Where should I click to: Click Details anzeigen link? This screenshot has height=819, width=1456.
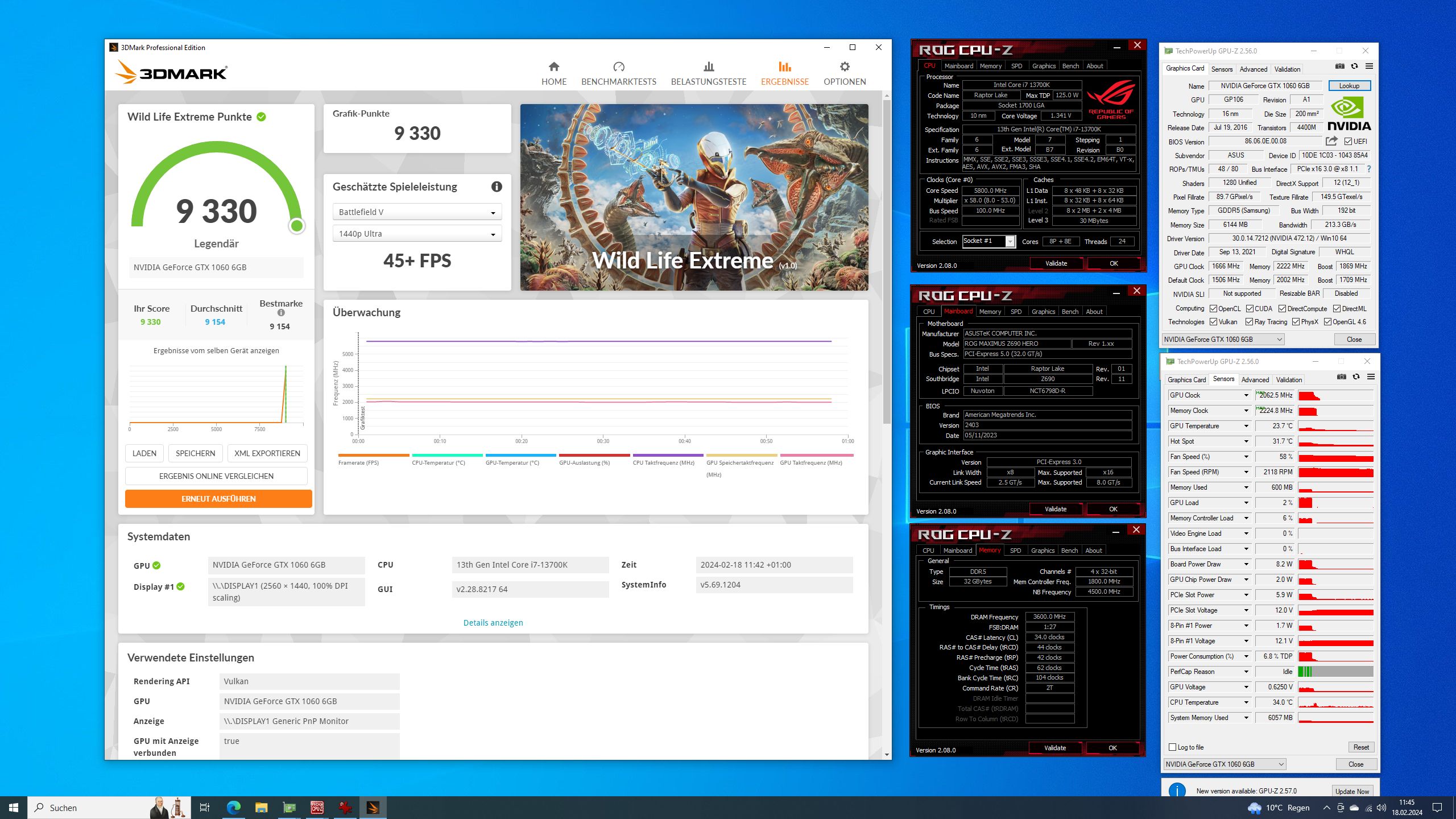point(493,623)
